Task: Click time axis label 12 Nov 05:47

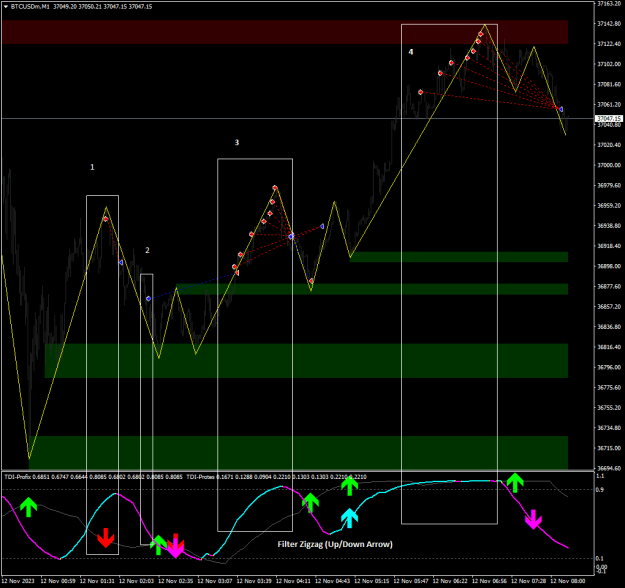Action: click(411, 581)
